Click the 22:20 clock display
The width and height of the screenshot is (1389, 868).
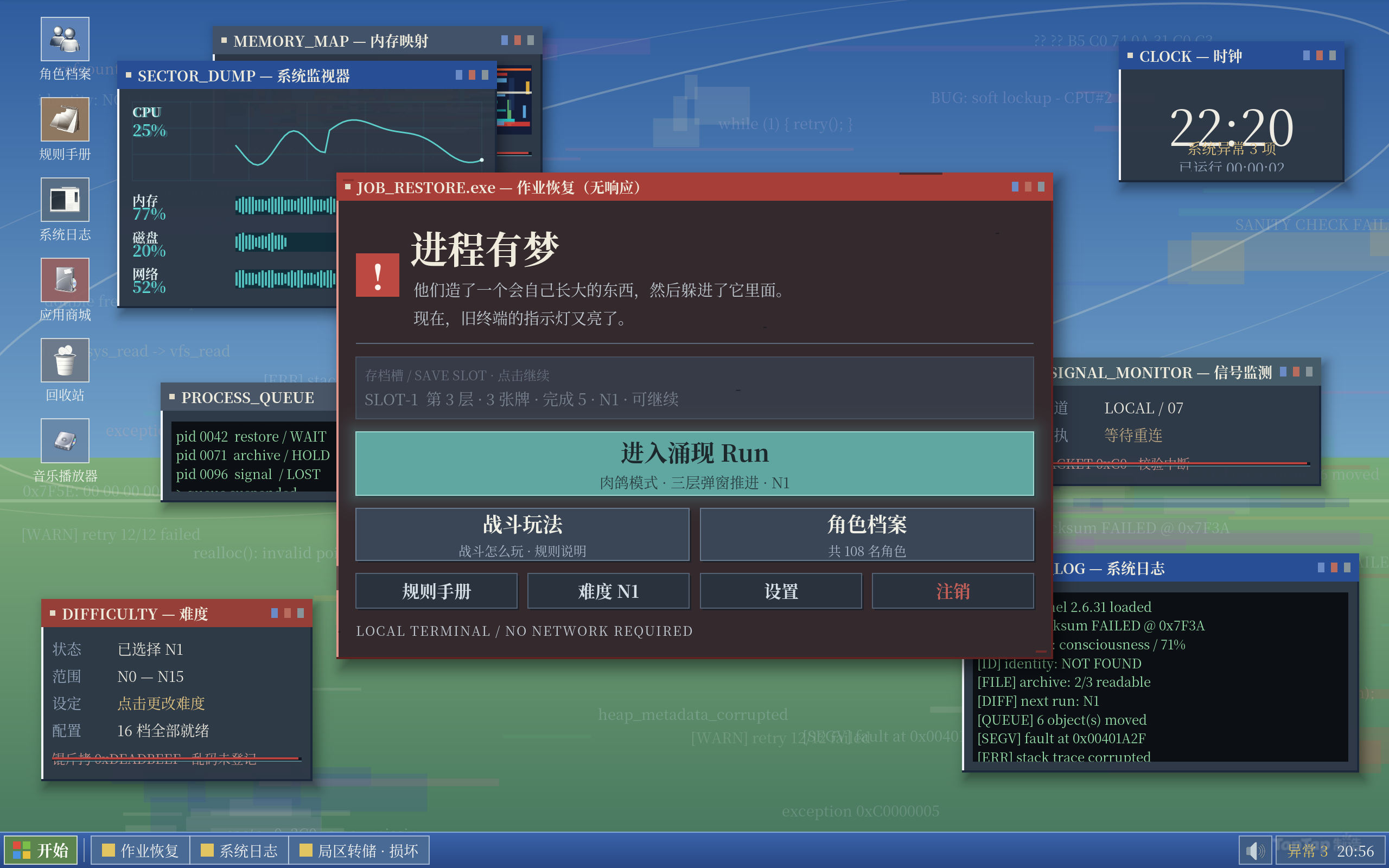point(1231,127)
